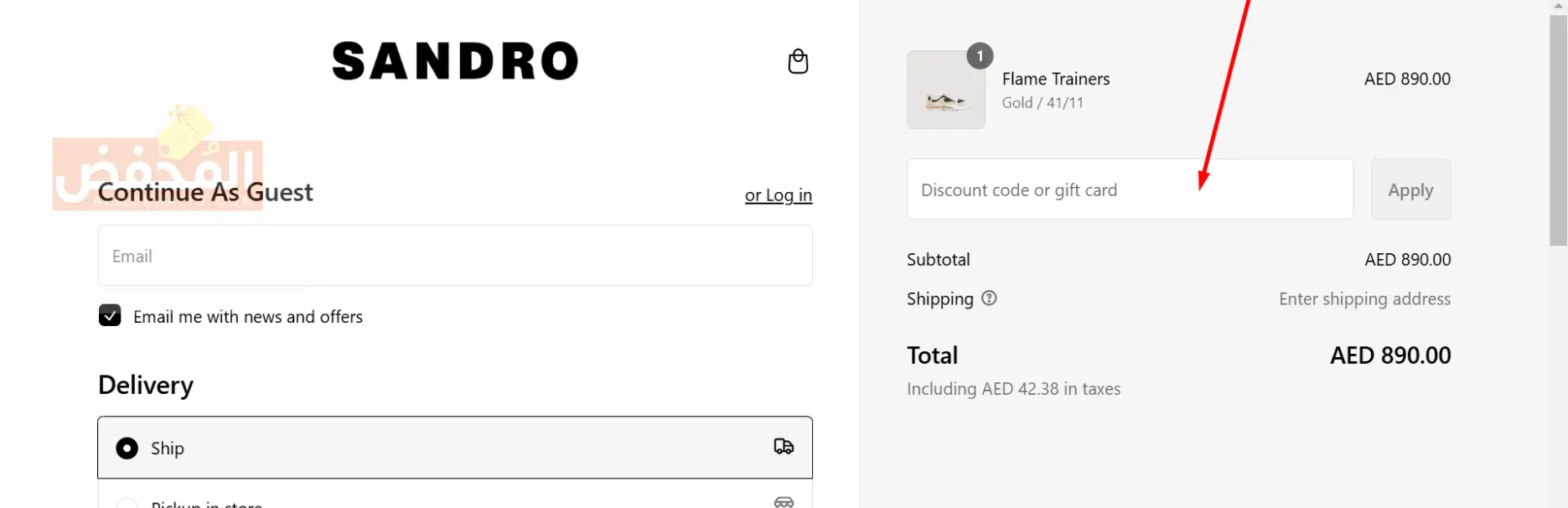Click the scrollbar up arrow
Image resolution: width=1568 pixels, height=508 pixels.
[x=1559, y=6]
